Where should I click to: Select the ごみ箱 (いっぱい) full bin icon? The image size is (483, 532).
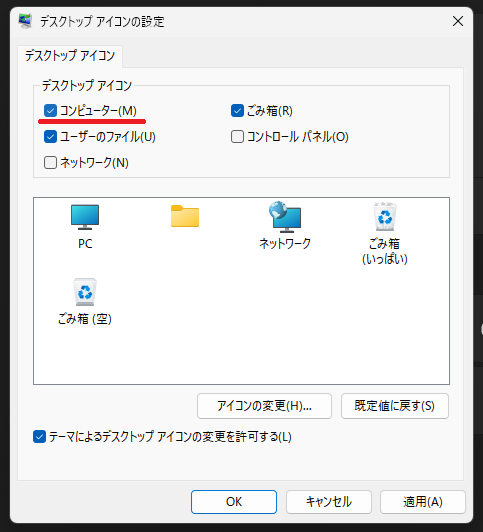tap(385, 217)
